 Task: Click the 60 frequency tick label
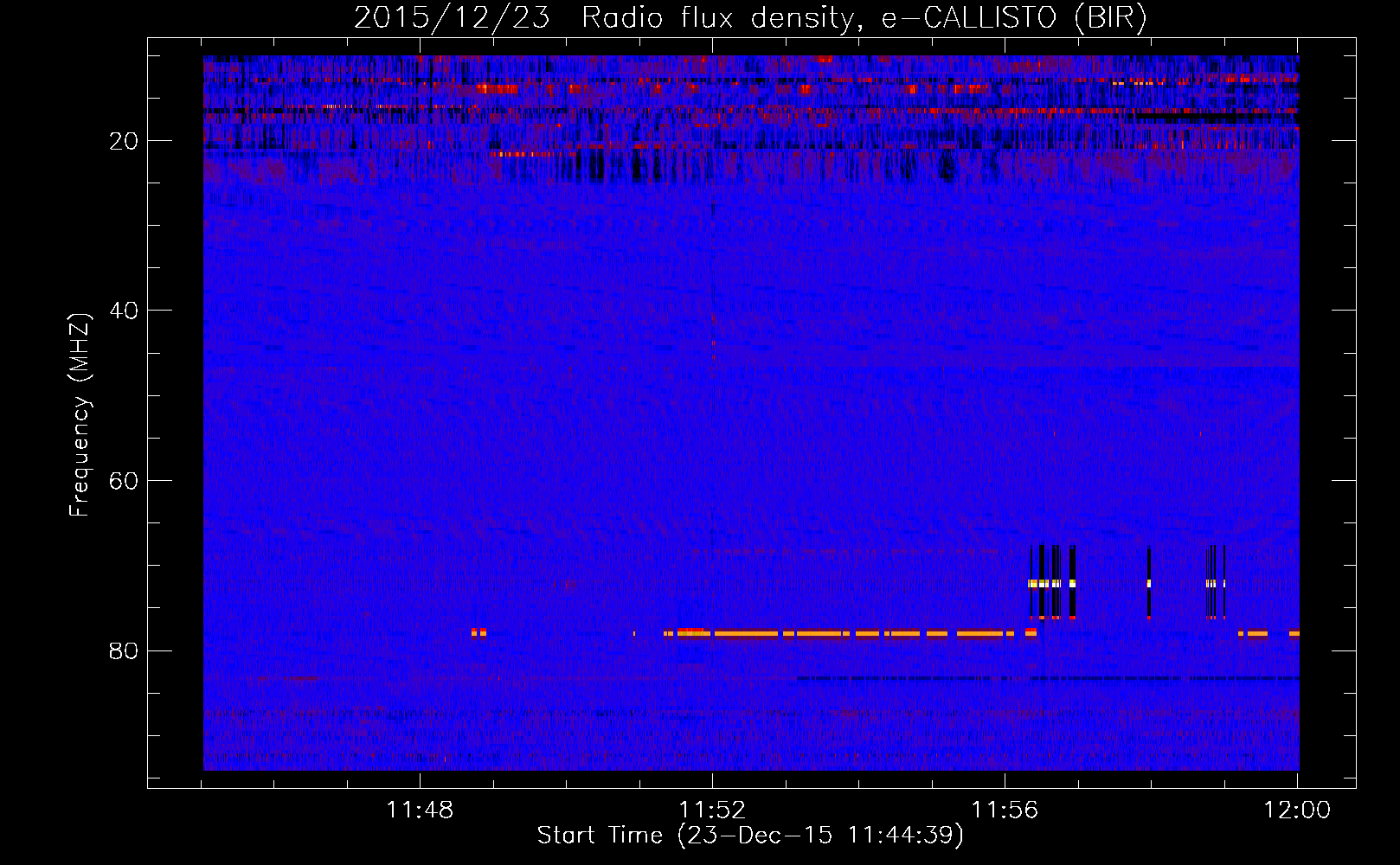click(x=125, y=481)
